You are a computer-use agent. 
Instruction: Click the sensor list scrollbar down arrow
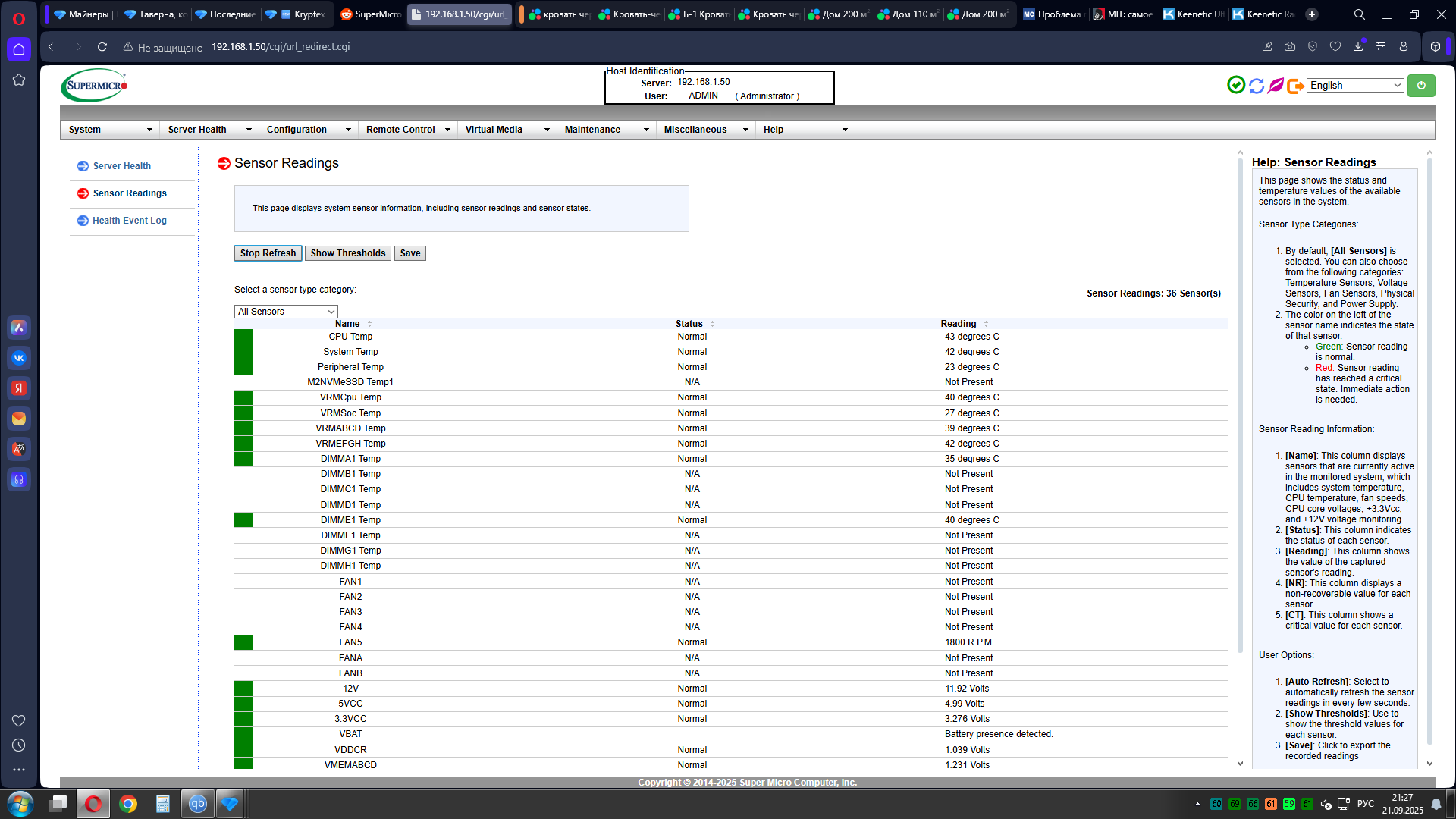point(1240,764)
